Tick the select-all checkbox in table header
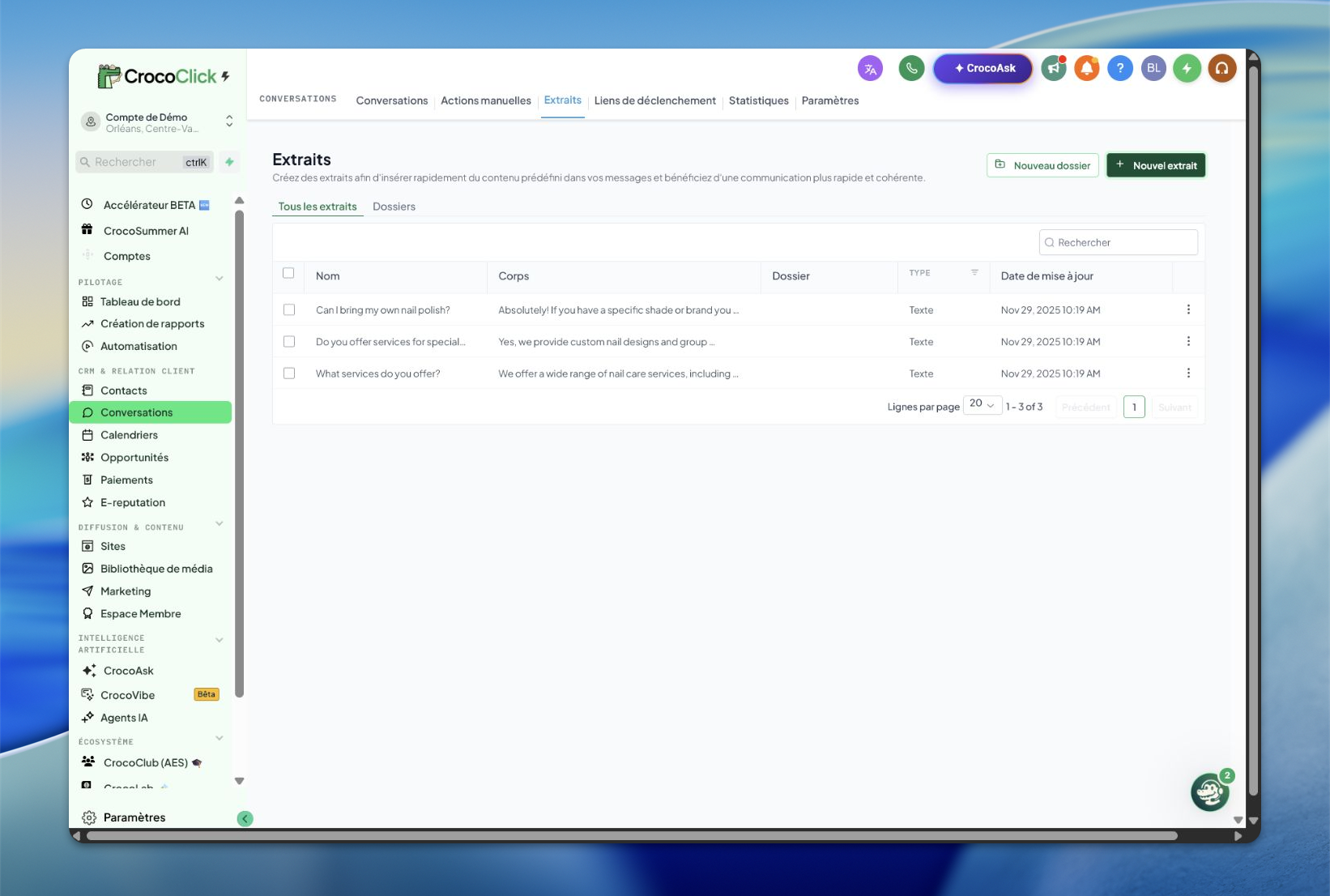The height and width of the screenshot is (896, 1330). [x=288, y=273]
